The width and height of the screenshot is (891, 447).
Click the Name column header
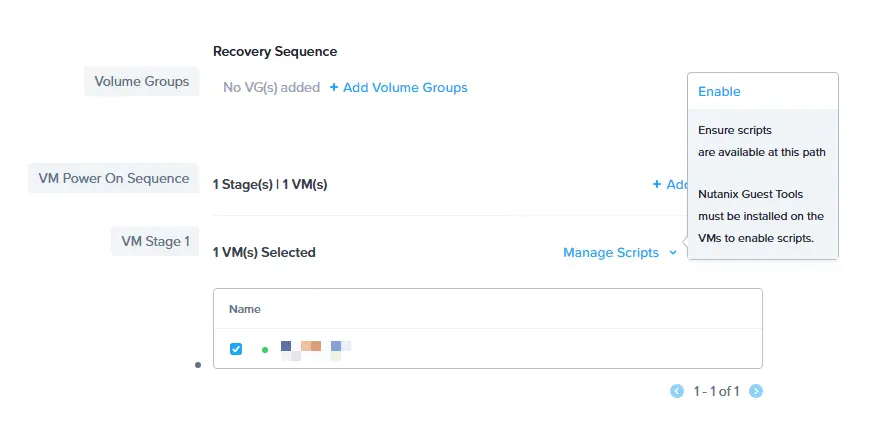245,309
